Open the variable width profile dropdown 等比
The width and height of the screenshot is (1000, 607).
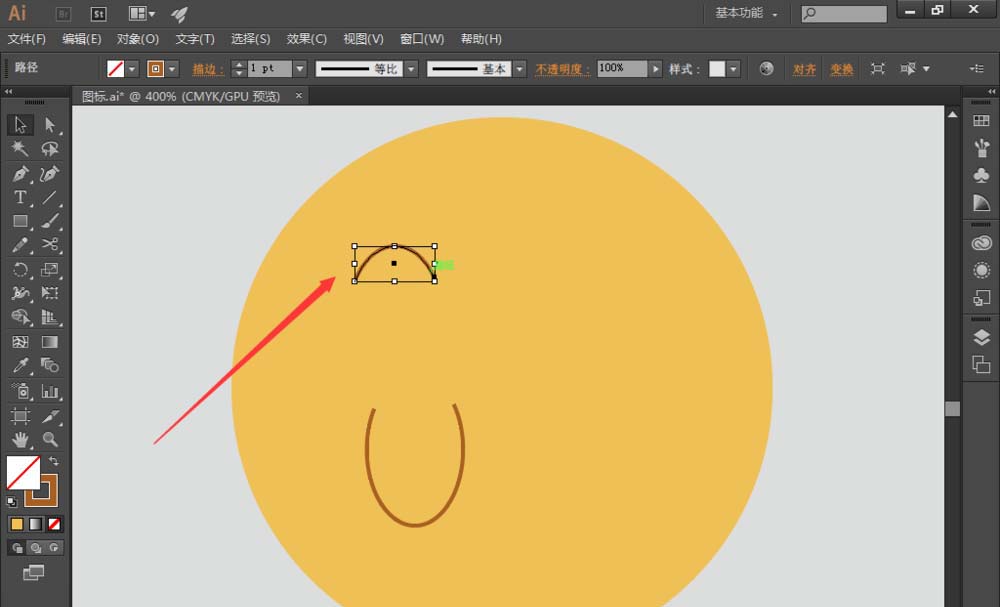coord(411,69)
